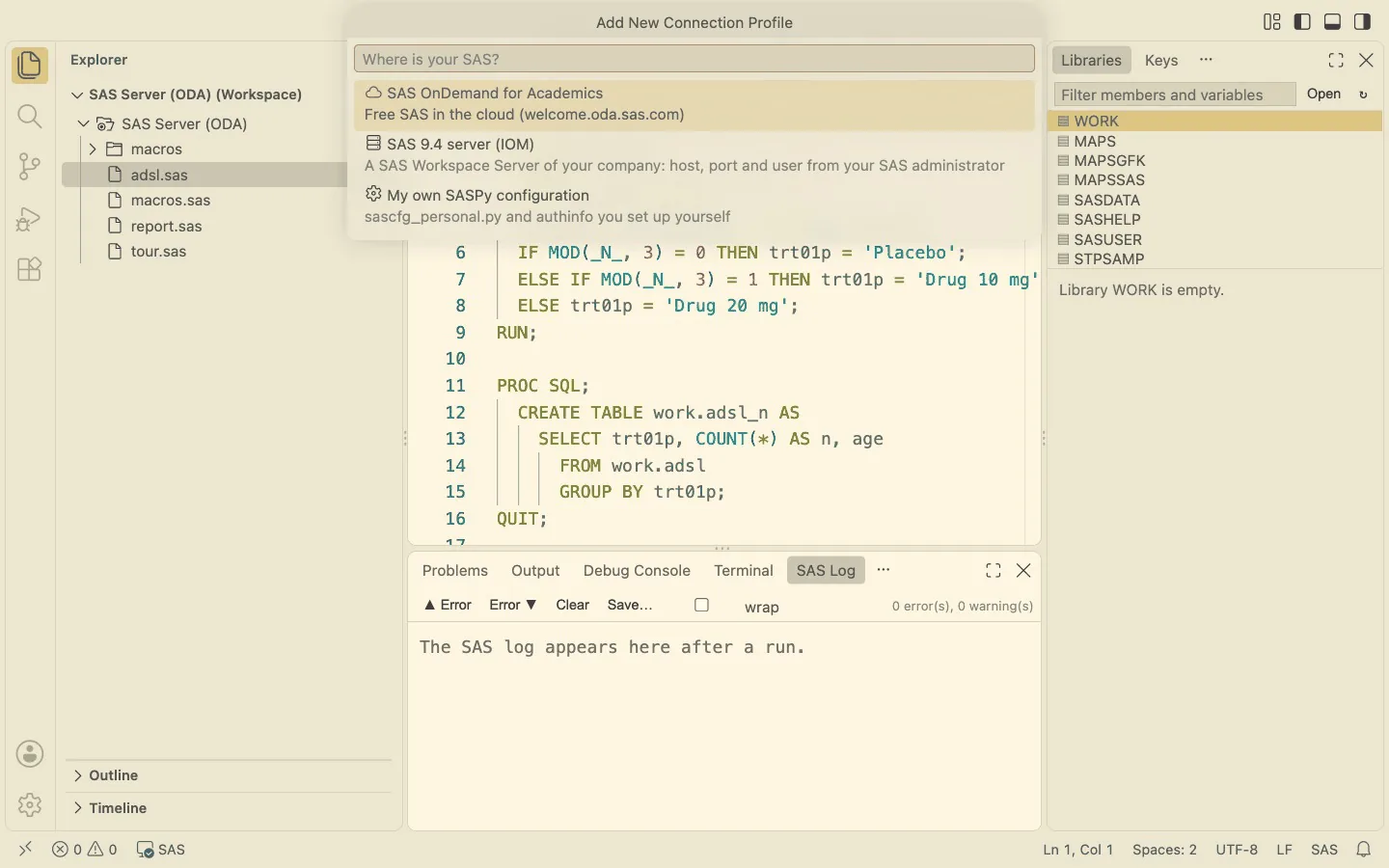Screen dimensions: 1389x868
Task: Open the Search view icon
Action: (x=30, y=117)
